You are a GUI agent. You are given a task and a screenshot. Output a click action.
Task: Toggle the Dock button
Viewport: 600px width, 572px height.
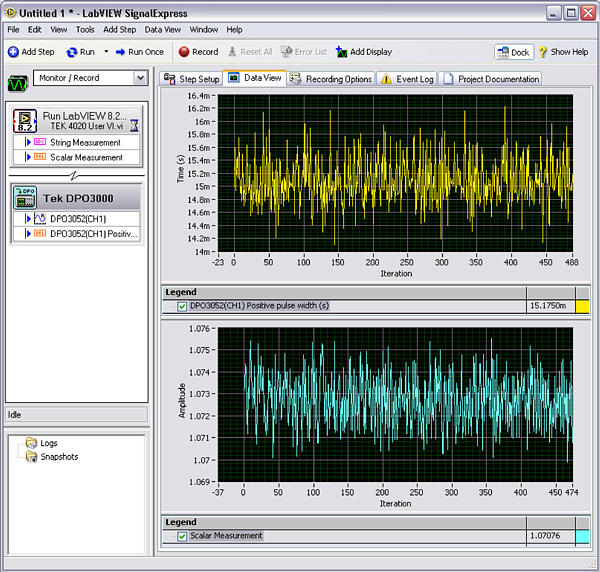(x=513, y=52)
